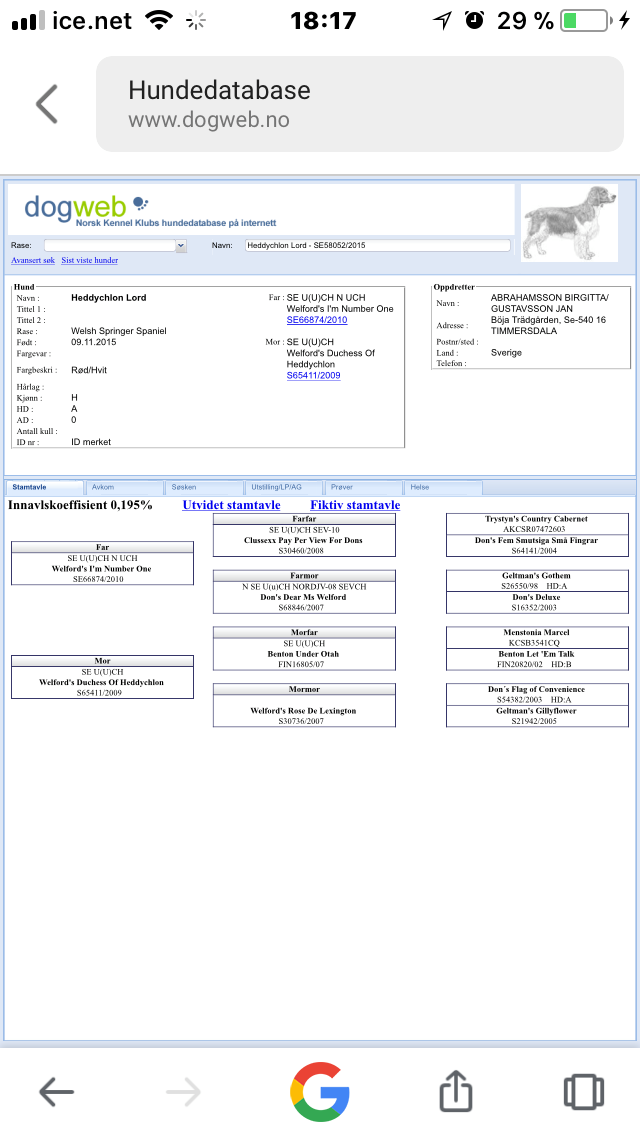Tap the 18:17 clock in status bar
Viewport: 640px width, 1136px height.
(x=323, y=20)
